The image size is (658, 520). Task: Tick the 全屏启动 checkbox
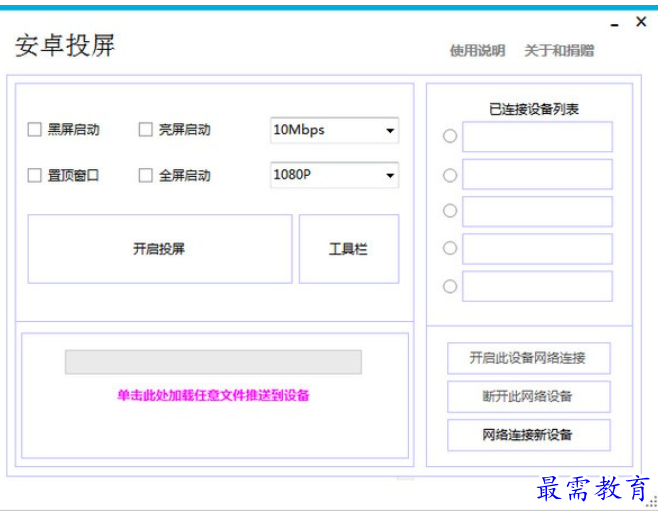click(x=146, y=175)
